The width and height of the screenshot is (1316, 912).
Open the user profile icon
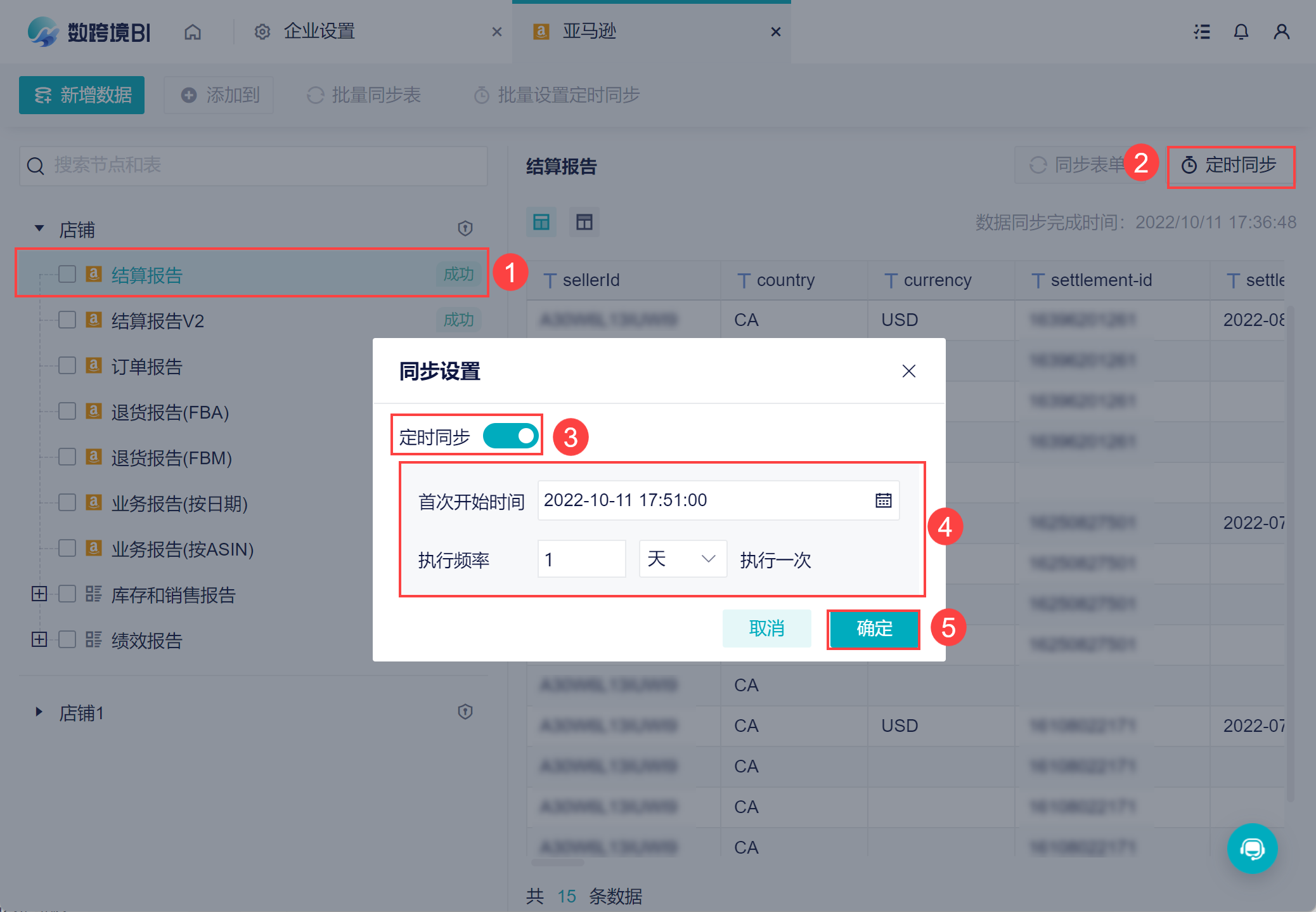tap(1281, 32)
